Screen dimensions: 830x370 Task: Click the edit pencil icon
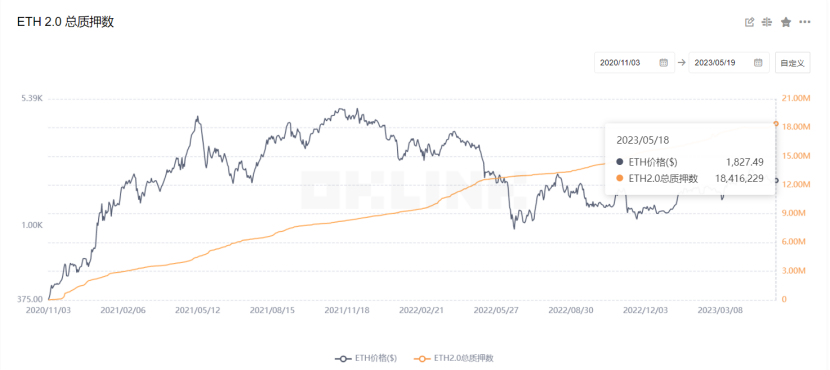(749, 22)
